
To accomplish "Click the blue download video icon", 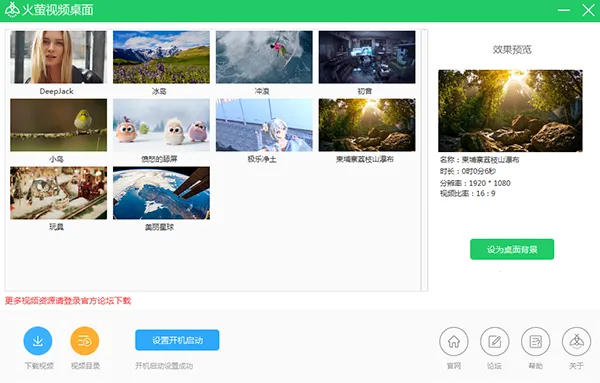I will pyautogui.click(x=38, y=341).
